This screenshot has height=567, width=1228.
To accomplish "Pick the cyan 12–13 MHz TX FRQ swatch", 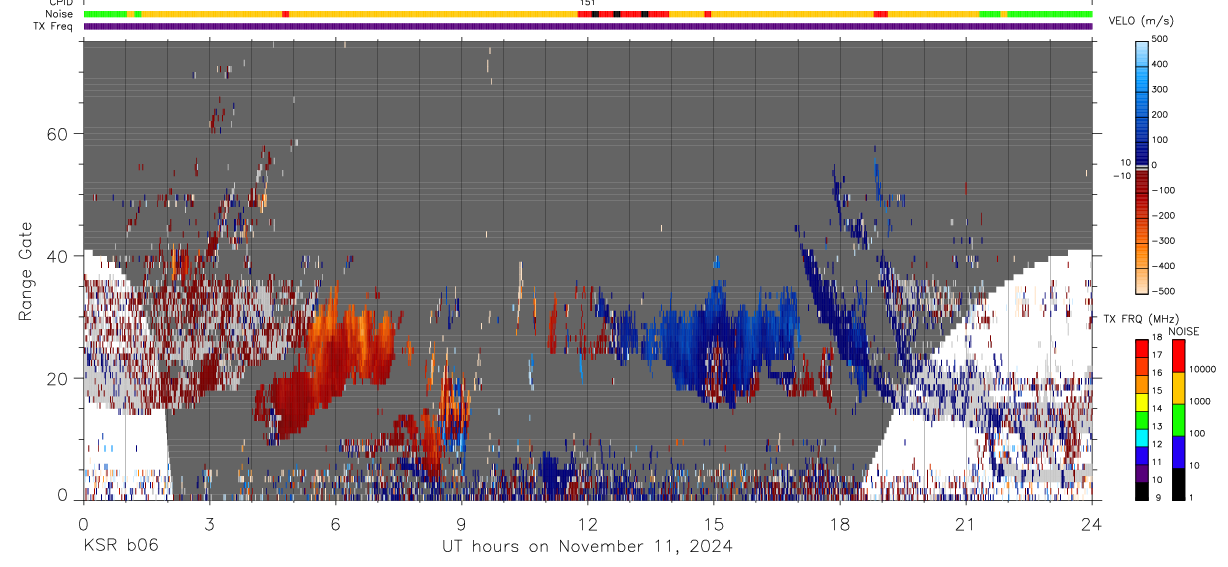I will coord(1142,436).
